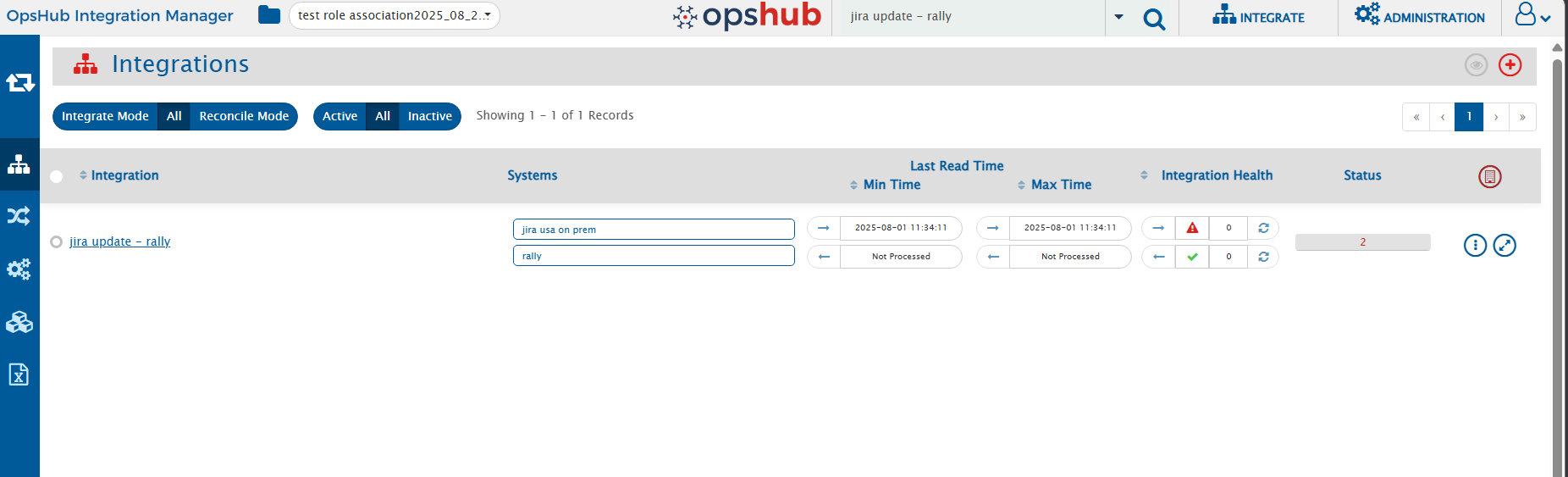Expand the user profile menu
The image size is (1568, 477).
(1532, 16)
